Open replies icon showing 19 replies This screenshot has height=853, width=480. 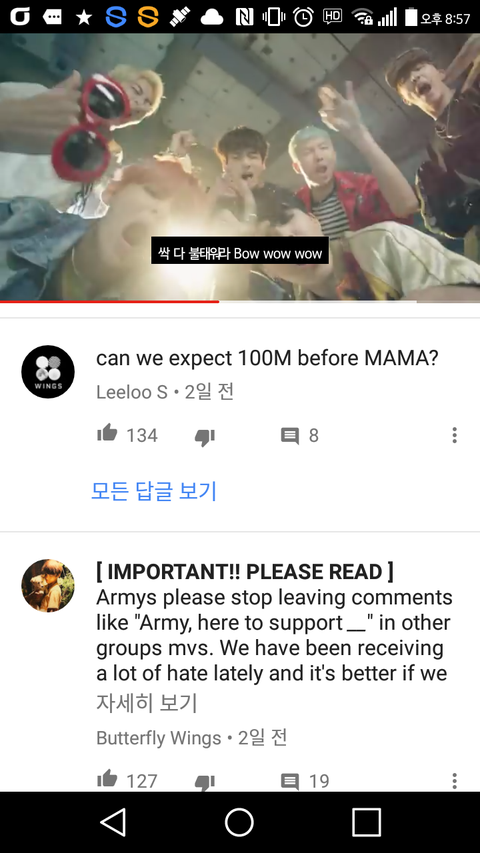(290, 782)
